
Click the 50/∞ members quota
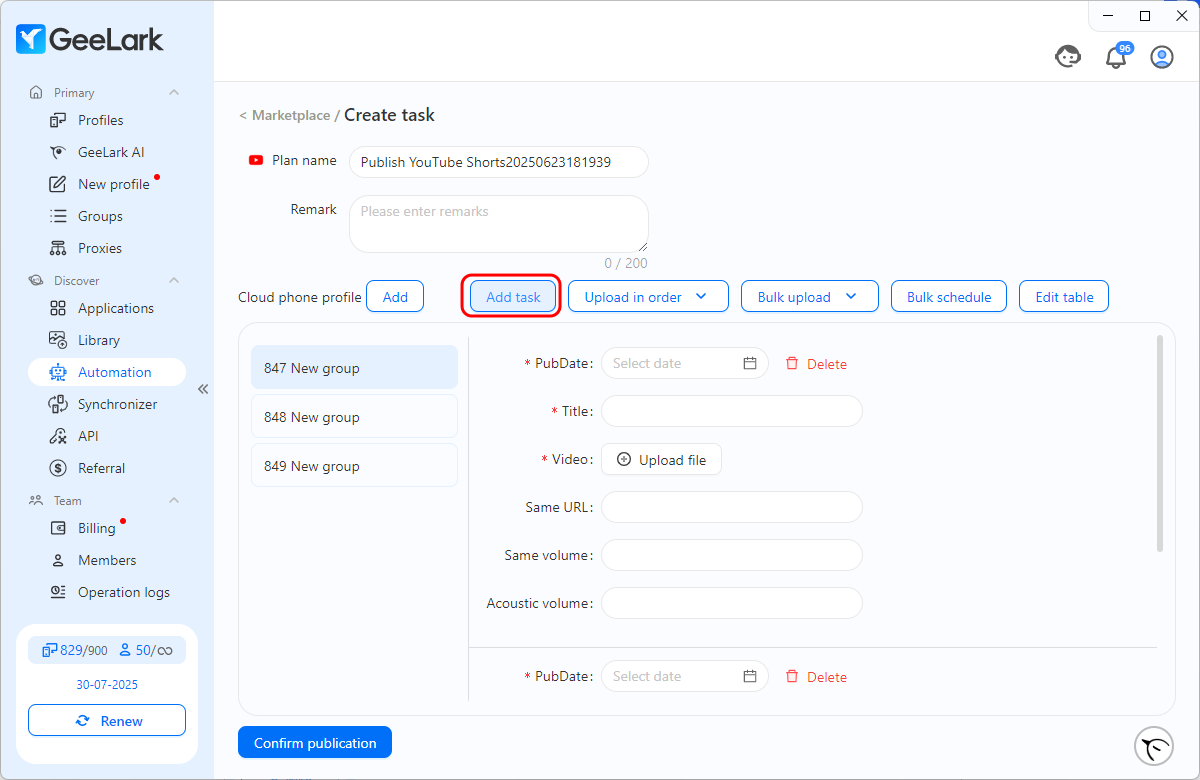[146, 650]
